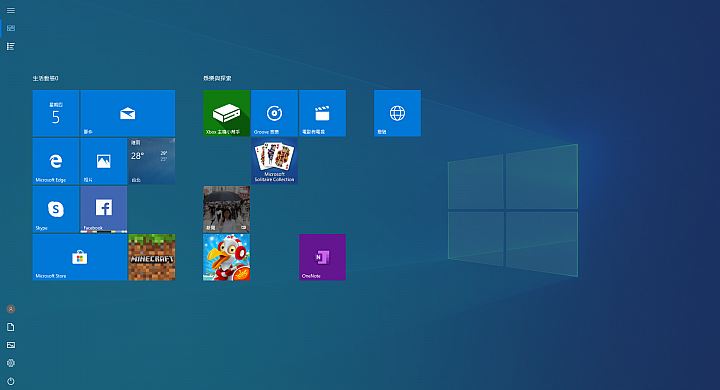The width and height of the screenshot is (720, 390).
Task: Switch to the all apps list
Action: click(x=11, y=46)
